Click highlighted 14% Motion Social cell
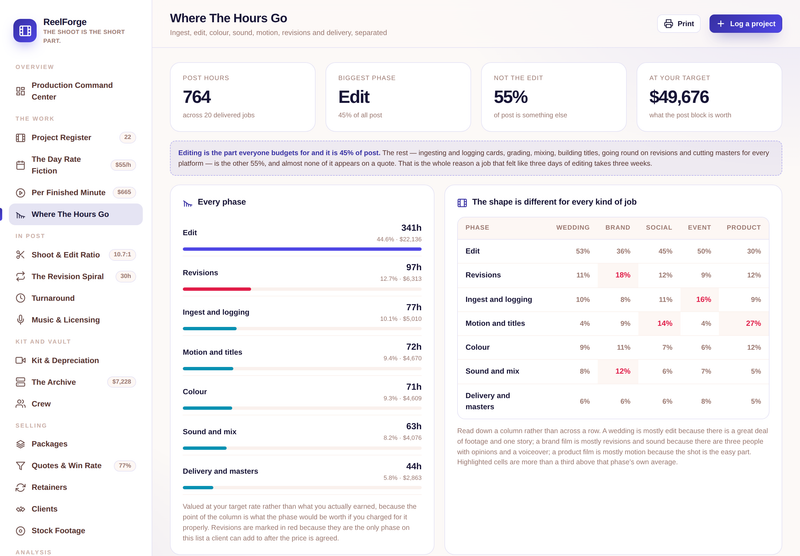This screenshot has width=800, height=556. tap(659, 323)
